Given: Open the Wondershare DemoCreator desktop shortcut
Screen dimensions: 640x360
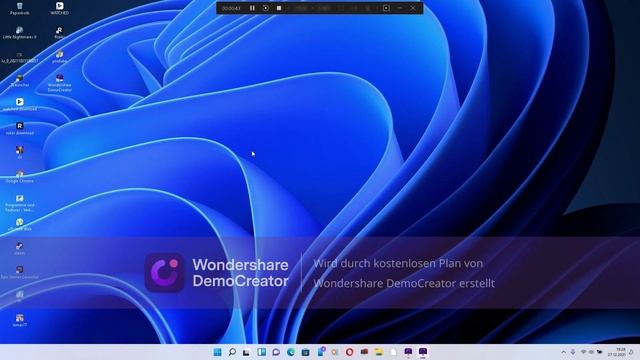Looking at the screenshot, I should click(60, 83).
